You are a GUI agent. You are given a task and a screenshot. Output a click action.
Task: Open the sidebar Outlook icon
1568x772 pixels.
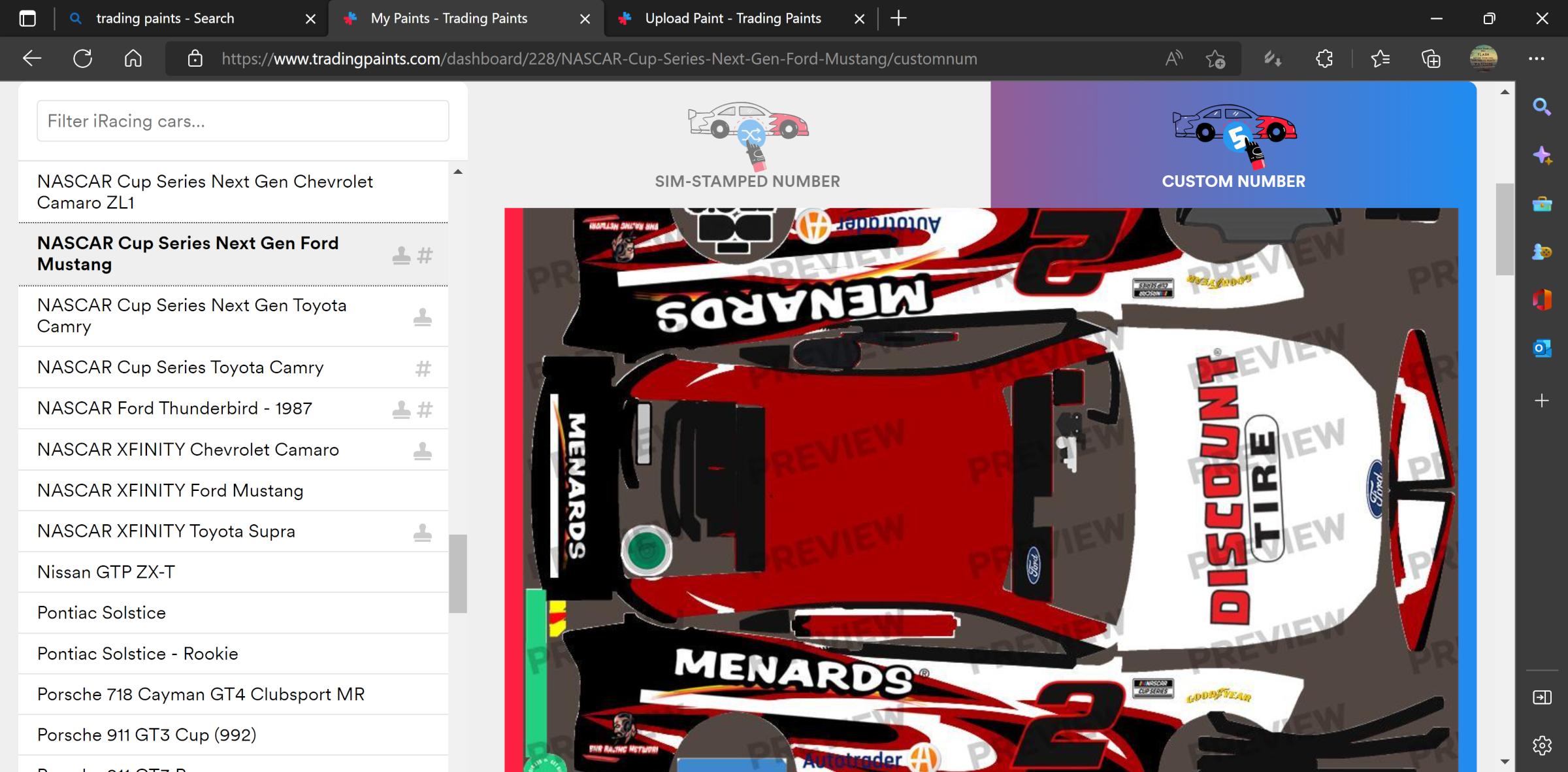click(1542, 349)
